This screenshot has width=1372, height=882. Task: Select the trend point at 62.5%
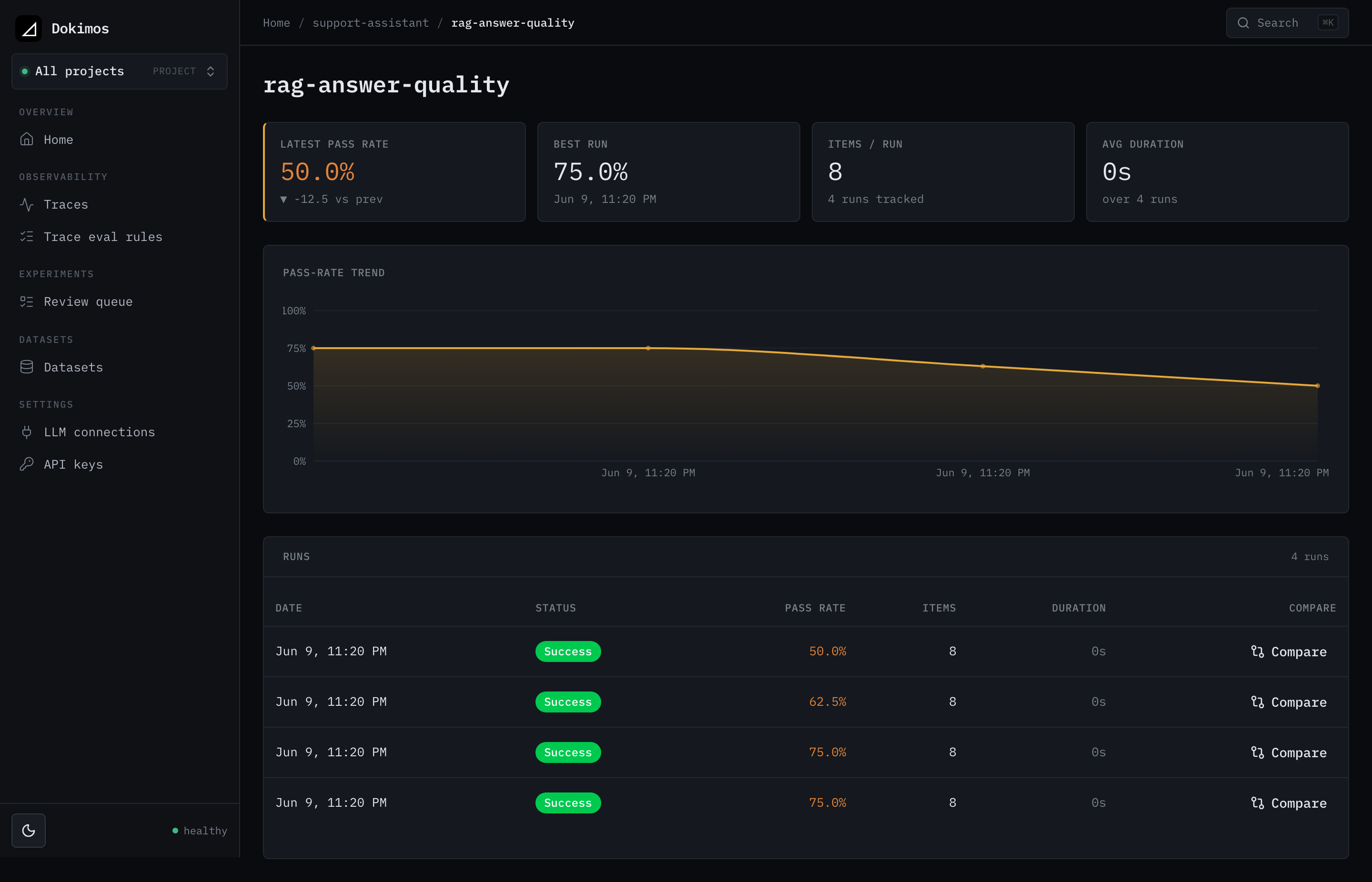coord(983,367)
